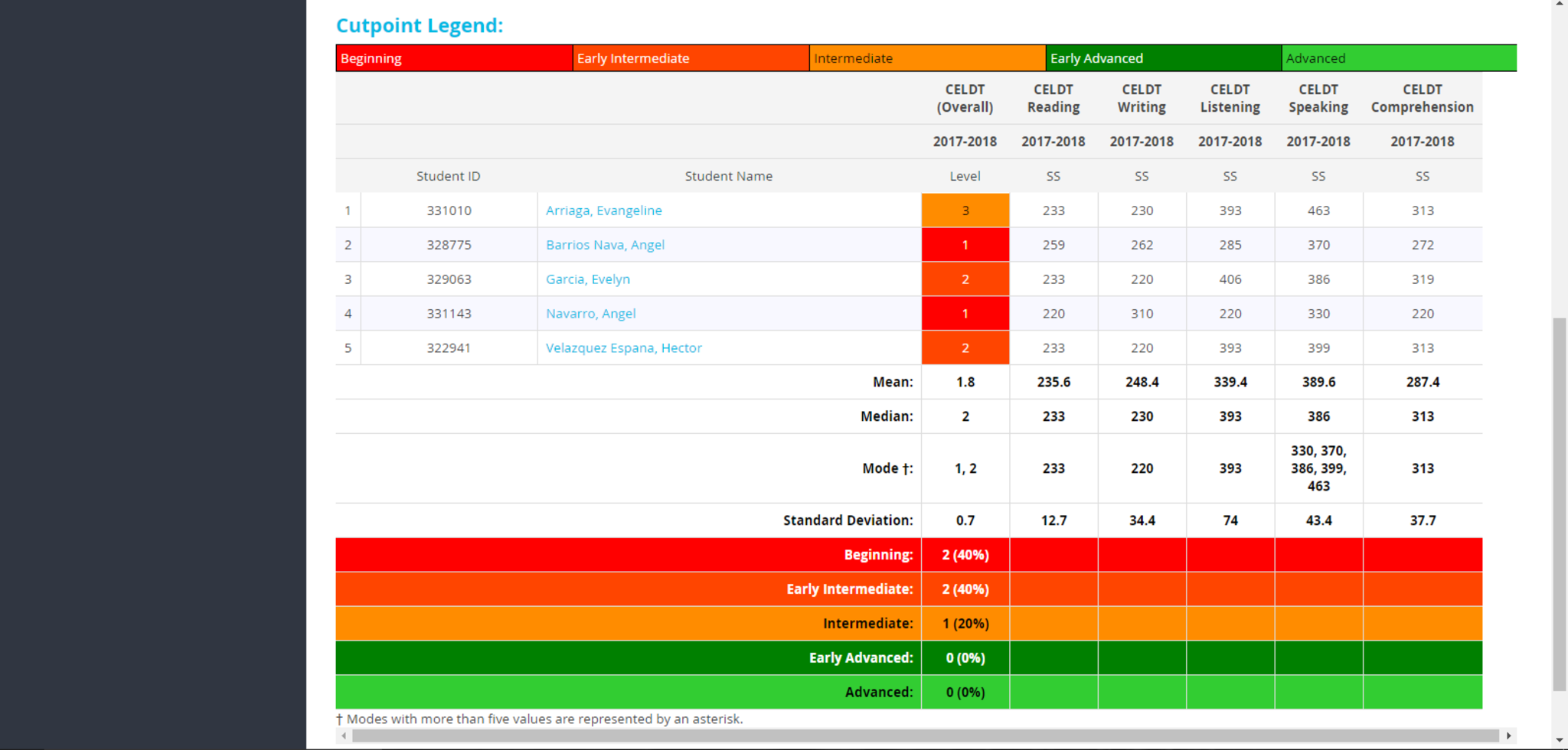Click the vertical scrollbar down arrow
The image size is (1568, 750).
point(1560,740)
